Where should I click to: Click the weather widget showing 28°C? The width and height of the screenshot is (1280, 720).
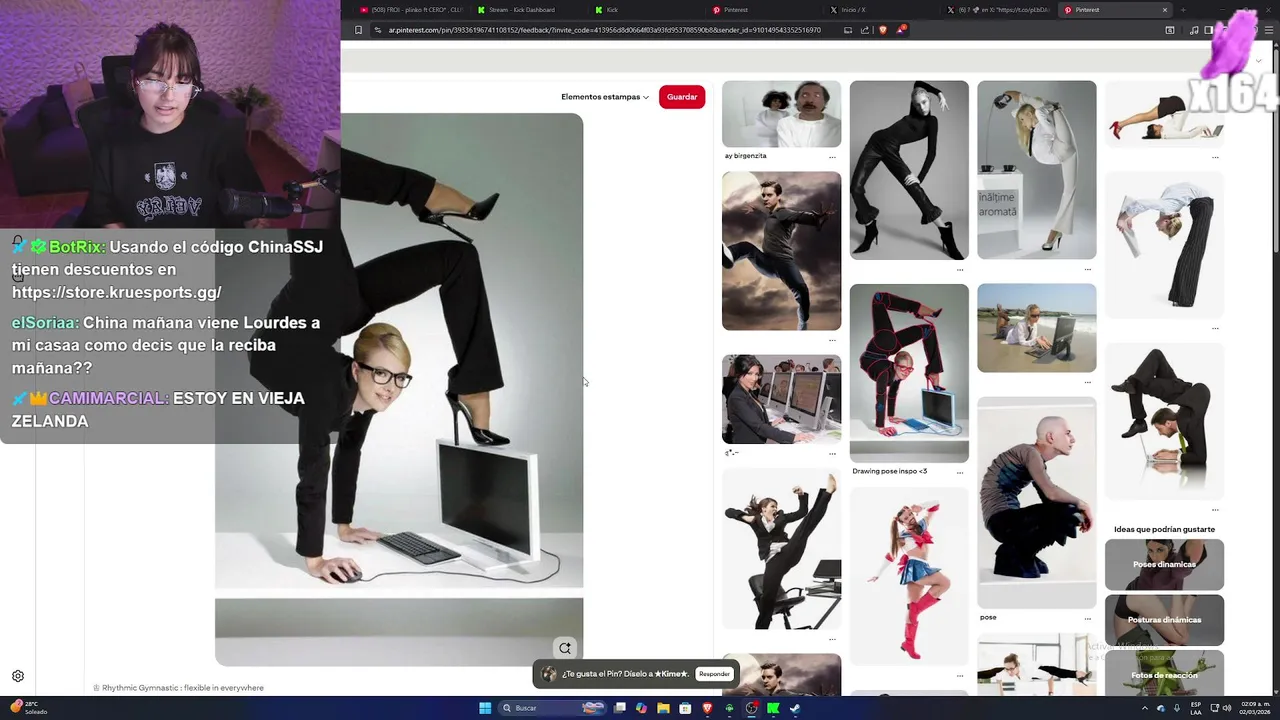[x=28, y=708]
